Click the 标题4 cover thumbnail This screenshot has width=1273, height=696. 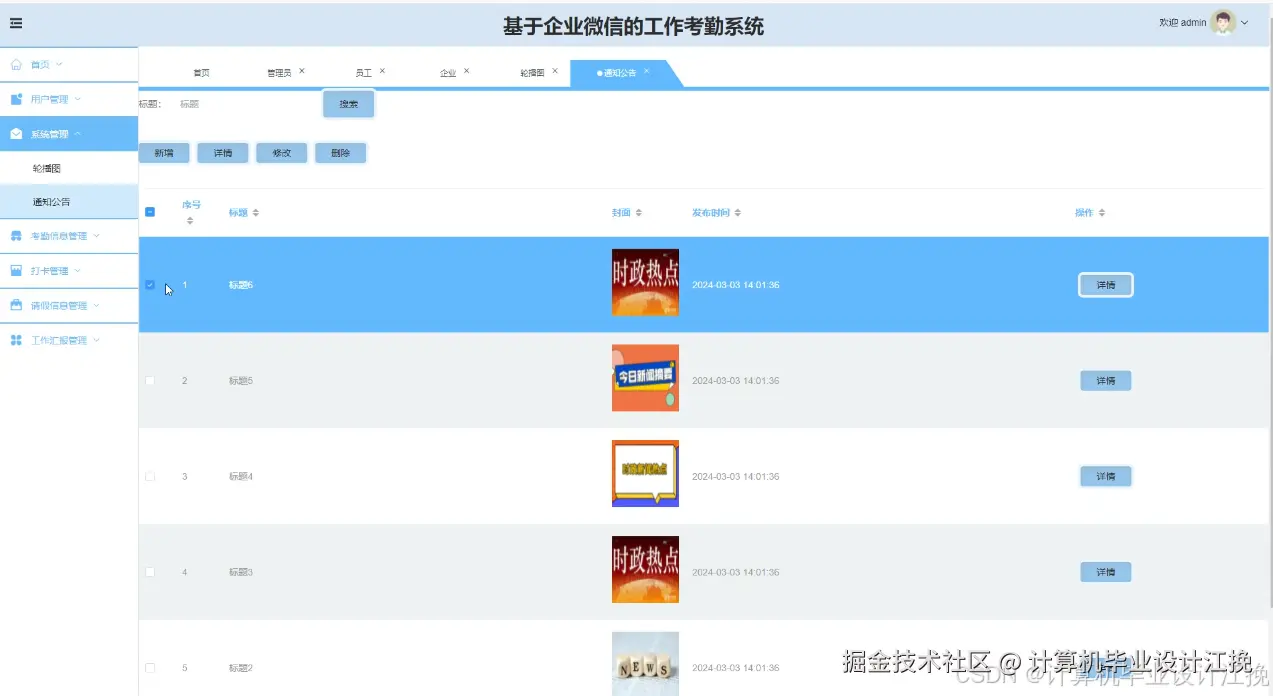tap(645, 474)
